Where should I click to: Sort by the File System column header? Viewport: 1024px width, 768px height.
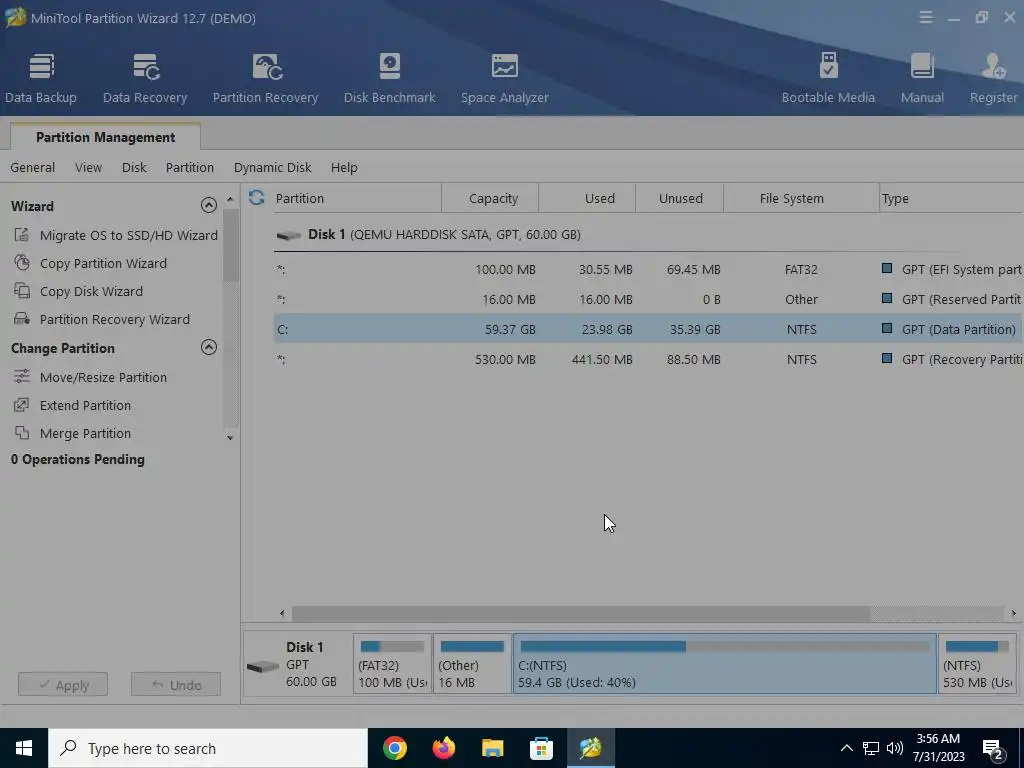pos(801,199)
